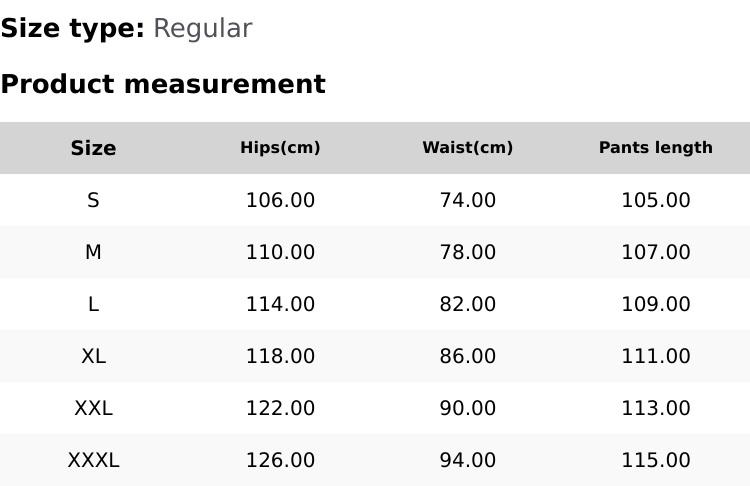Click the 109.00 pants length value
This screenshot has height=486, width=750.
[655, 304]
